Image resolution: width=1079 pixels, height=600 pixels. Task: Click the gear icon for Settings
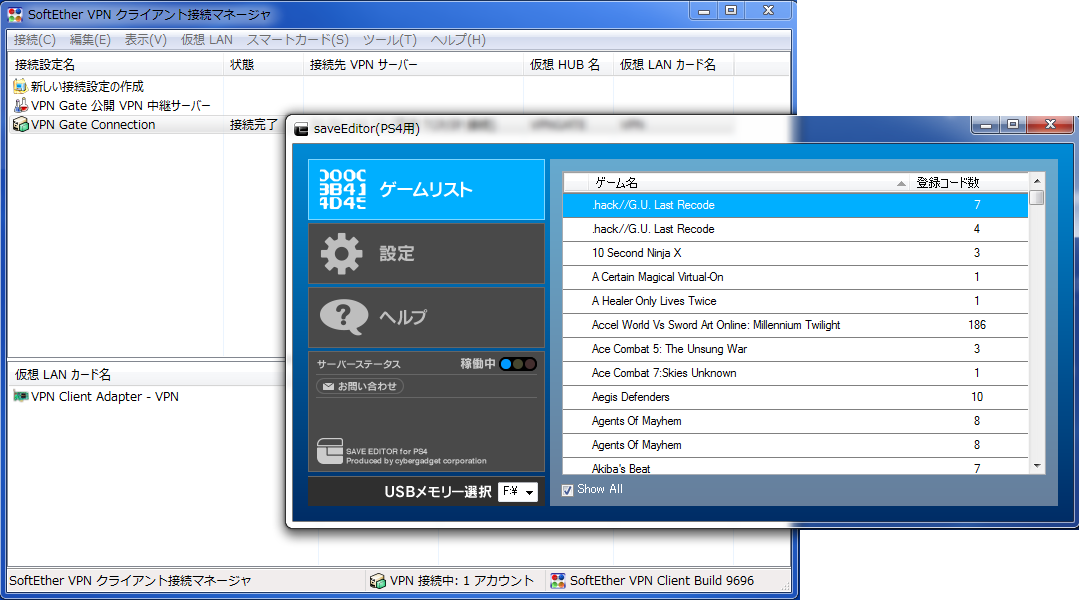[x=341, y=254]
